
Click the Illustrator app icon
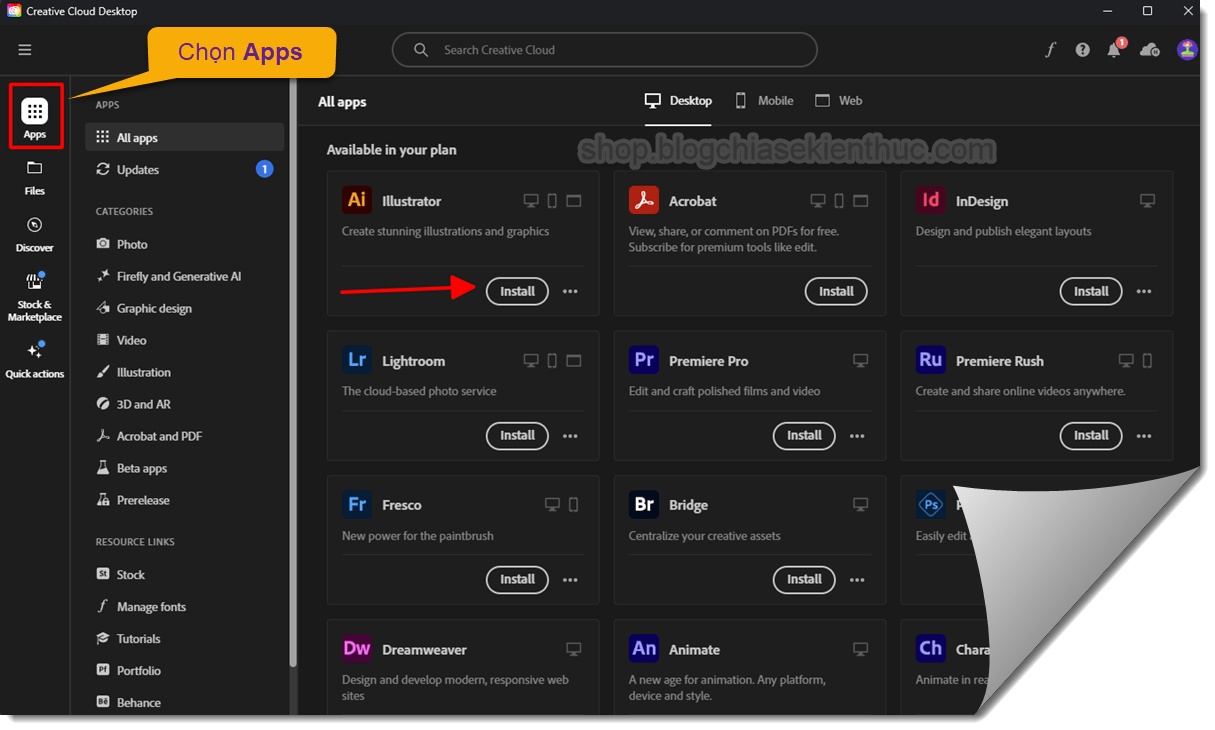tap(357, 200)
